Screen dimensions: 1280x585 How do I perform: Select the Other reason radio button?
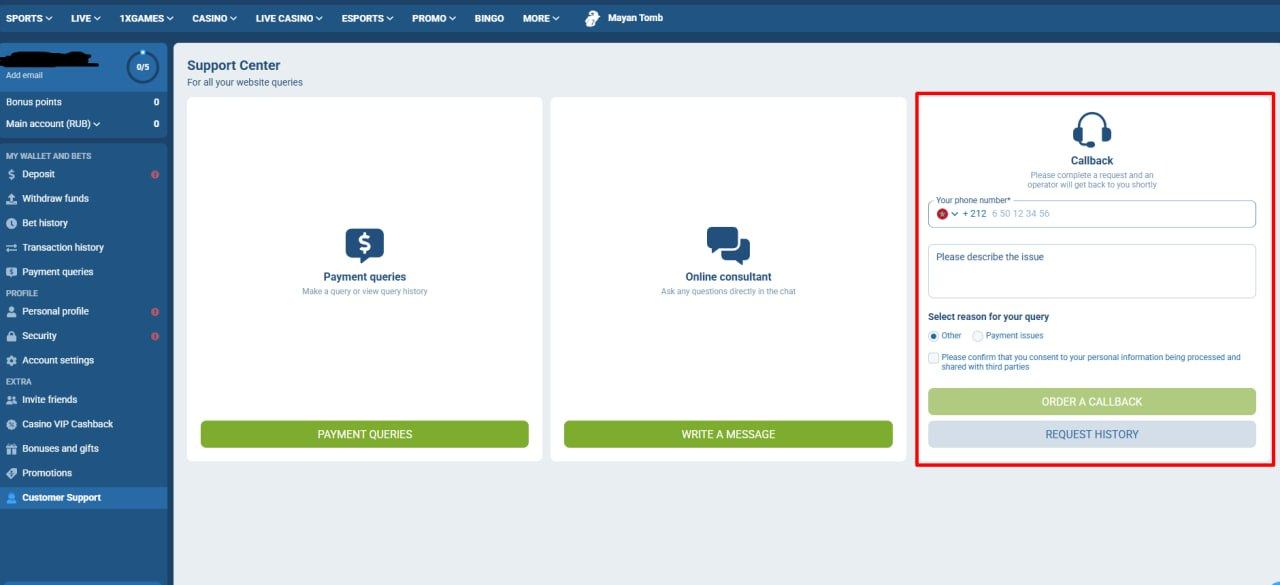tap(934, 336)
